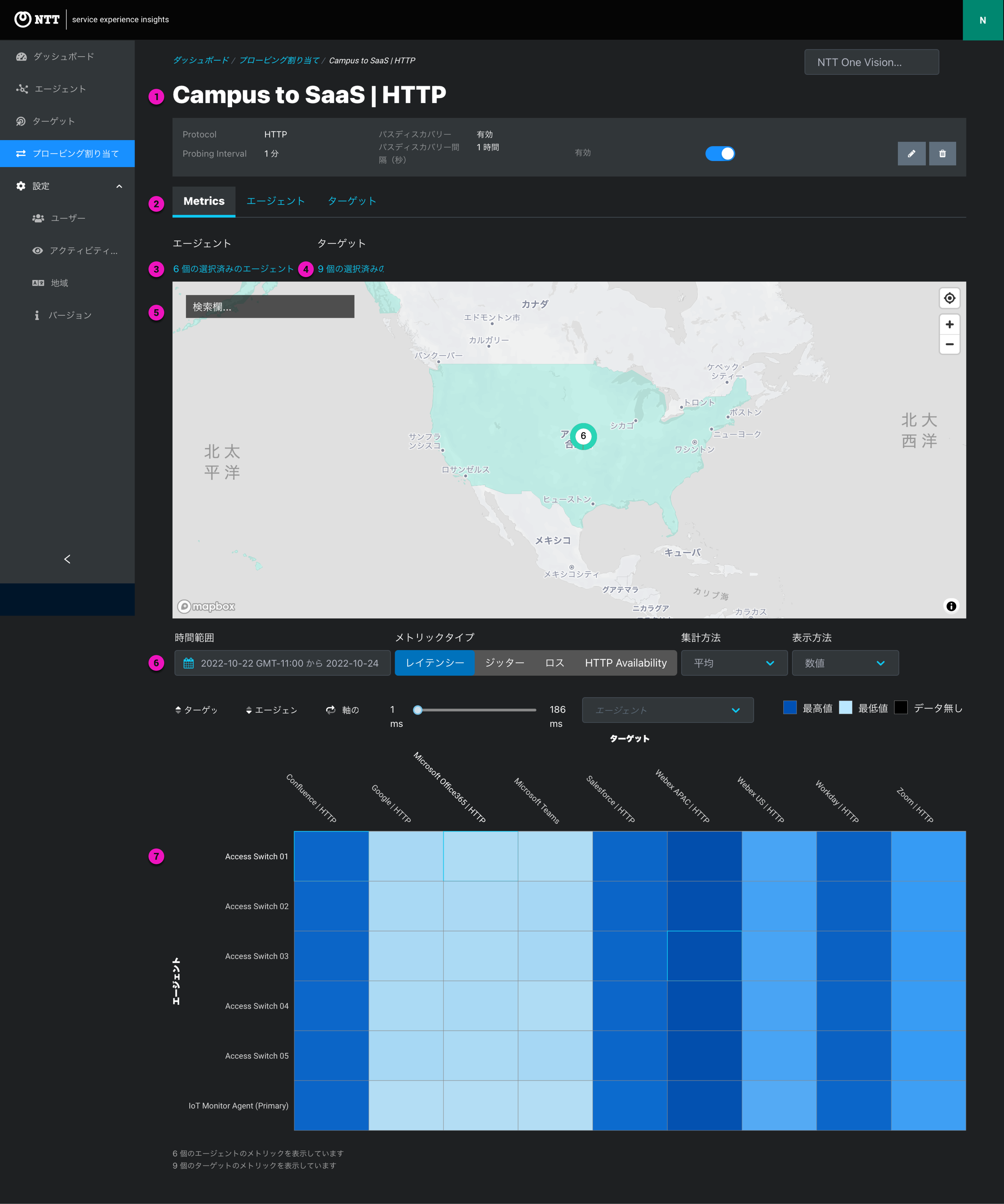Open アクティビティ log page
Viewport: 1004px width, 1204px height.
[x=67, y=250]
